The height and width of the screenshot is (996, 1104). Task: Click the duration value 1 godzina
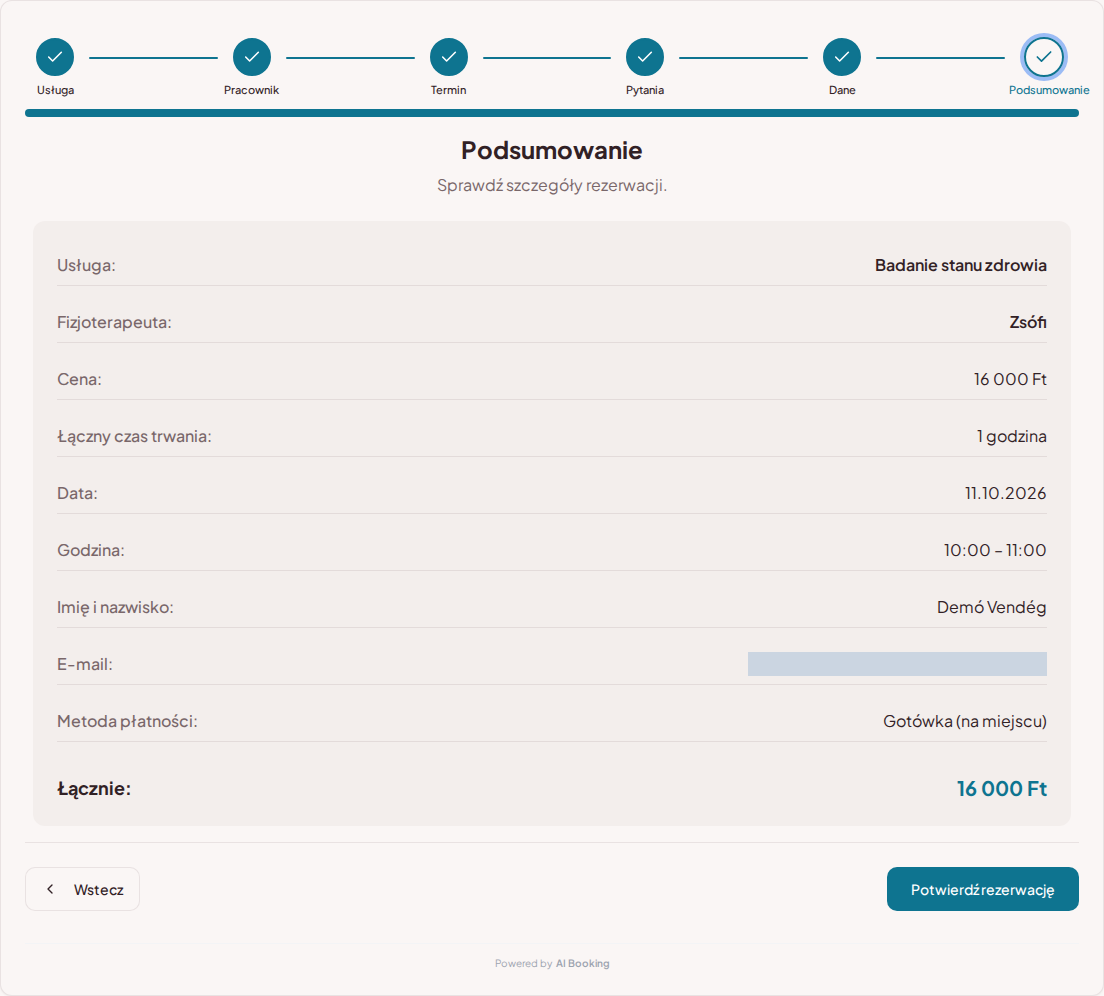pos(1011,436)
